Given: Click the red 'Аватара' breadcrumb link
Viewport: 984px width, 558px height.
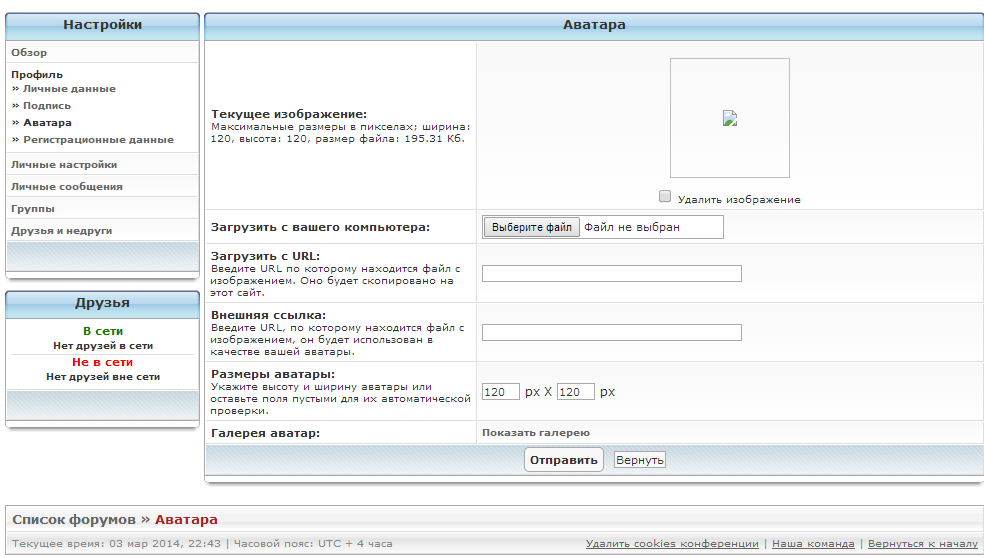Looking at the screenshot, I should pyautogui.click(x=186, y=520).
